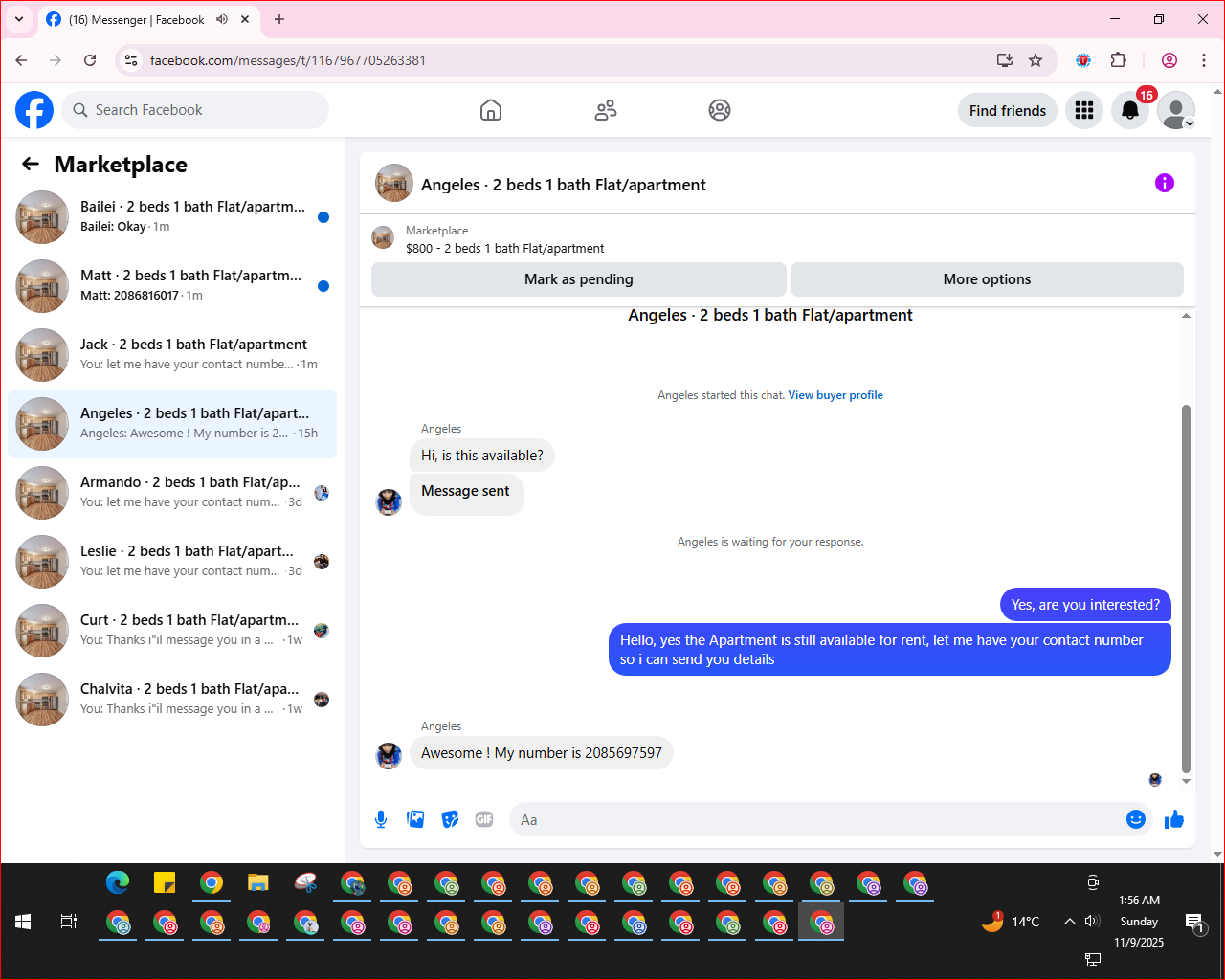Open the Matt conversation
1225x980 pixels.
pyautogui.click(x=172, y=286)
